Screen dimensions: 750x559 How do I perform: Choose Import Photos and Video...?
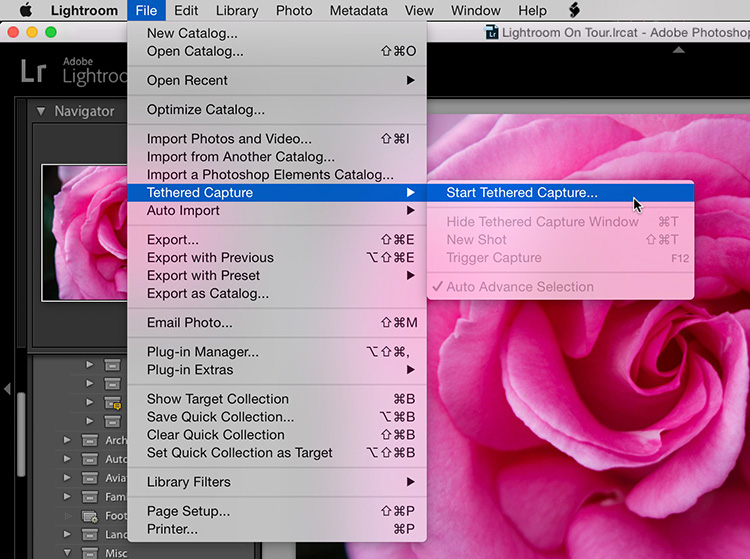(277, 139)
